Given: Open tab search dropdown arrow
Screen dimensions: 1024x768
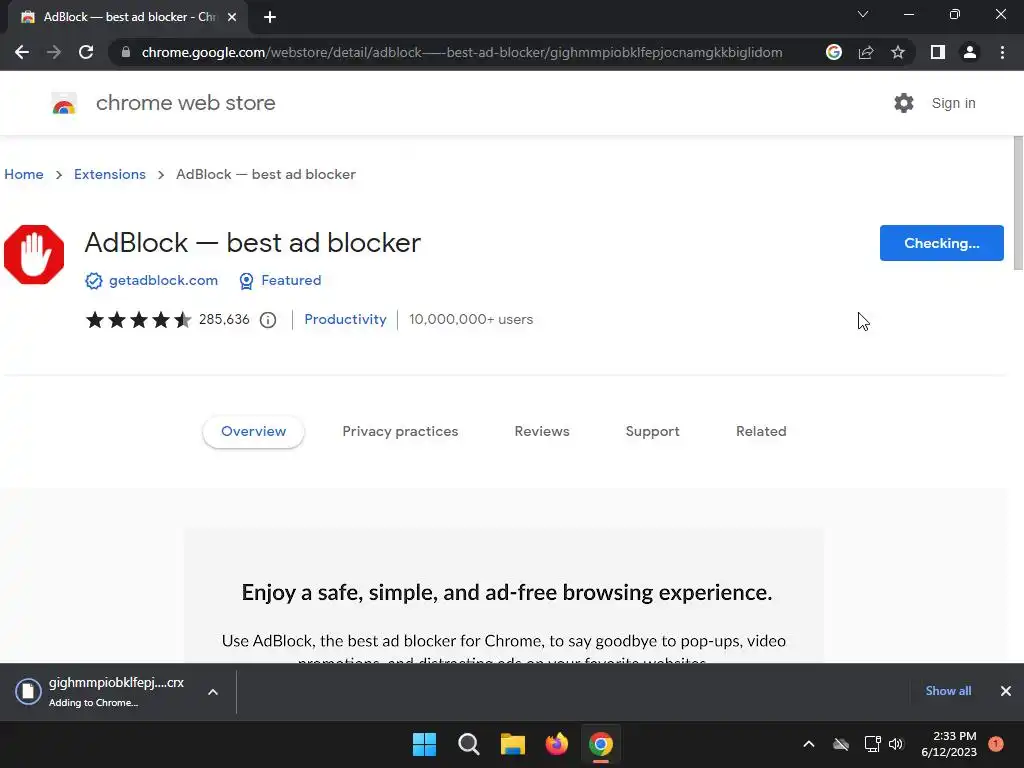Looking at the screenshot, I should click(863, 14).
